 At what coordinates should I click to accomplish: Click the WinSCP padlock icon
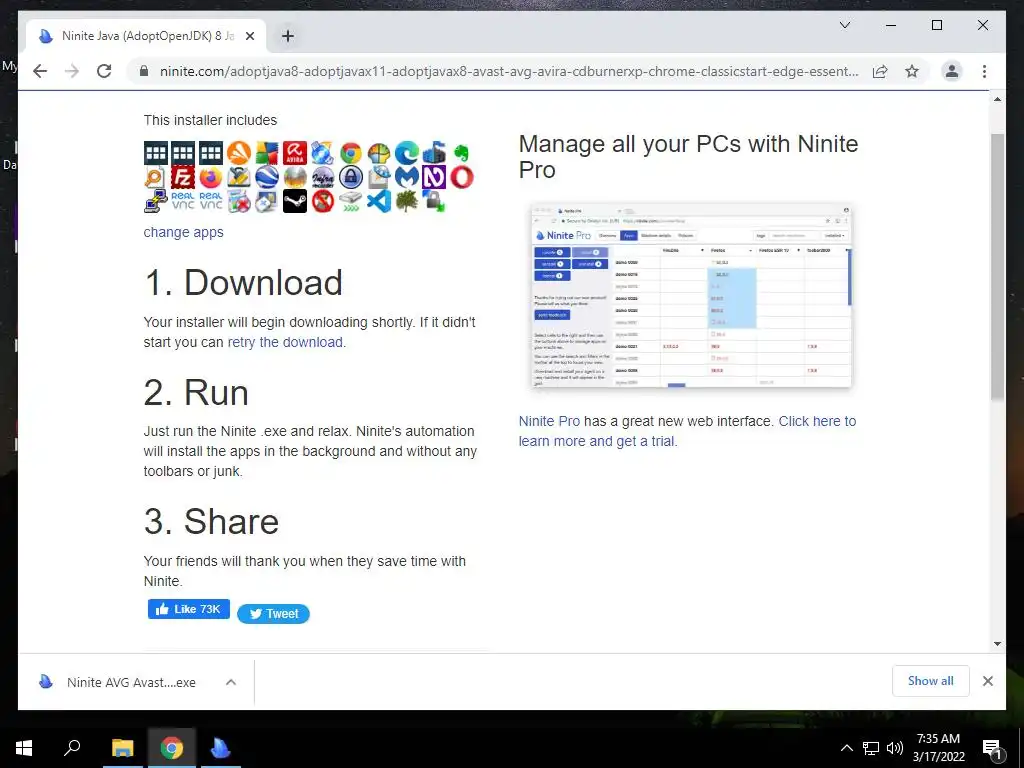coord(434,200)
